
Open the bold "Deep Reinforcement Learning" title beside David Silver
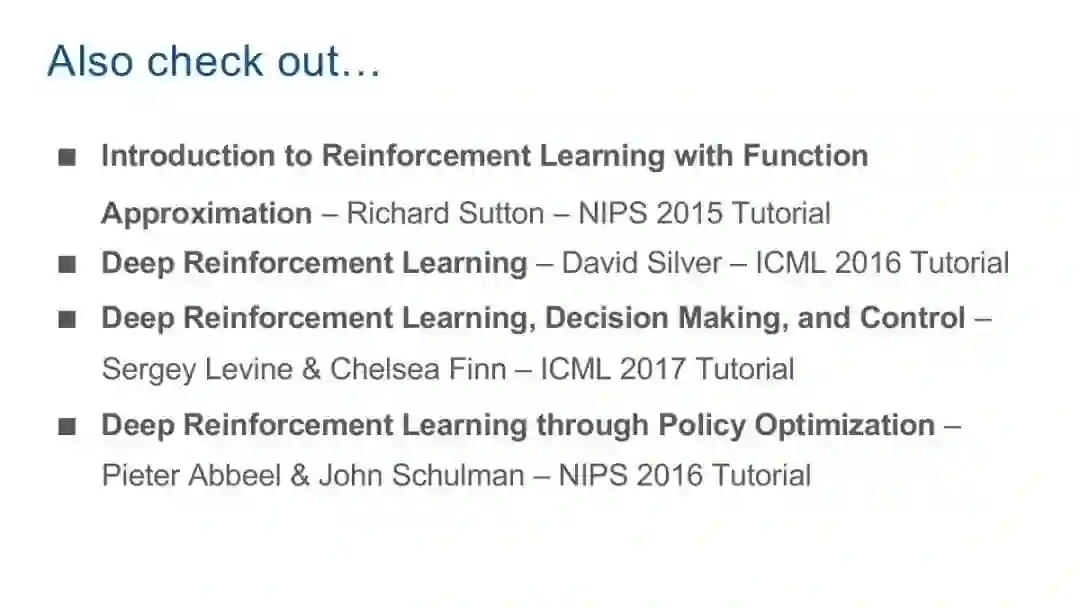[x=314, y=263]
